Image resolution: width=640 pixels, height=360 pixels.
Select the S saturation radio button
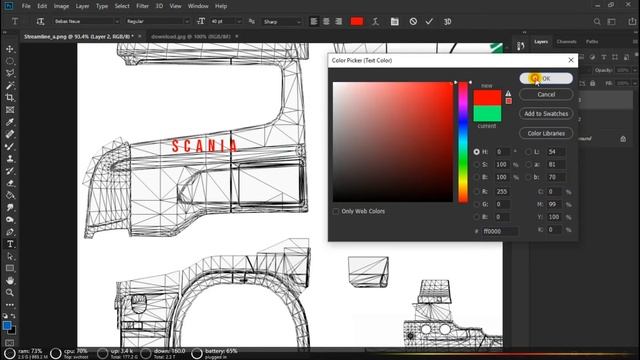(476, 164)
